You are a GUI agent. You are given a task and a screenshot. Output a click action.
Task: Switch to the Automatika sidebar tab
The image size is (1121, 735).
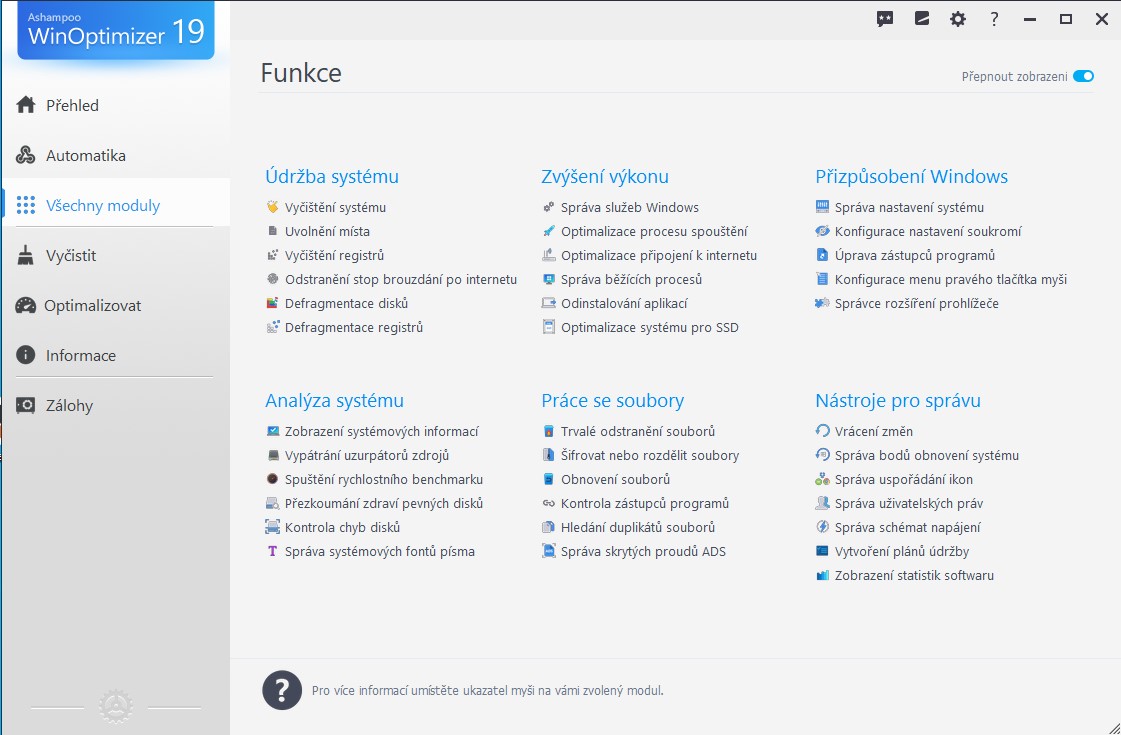(x=85, y=156)
